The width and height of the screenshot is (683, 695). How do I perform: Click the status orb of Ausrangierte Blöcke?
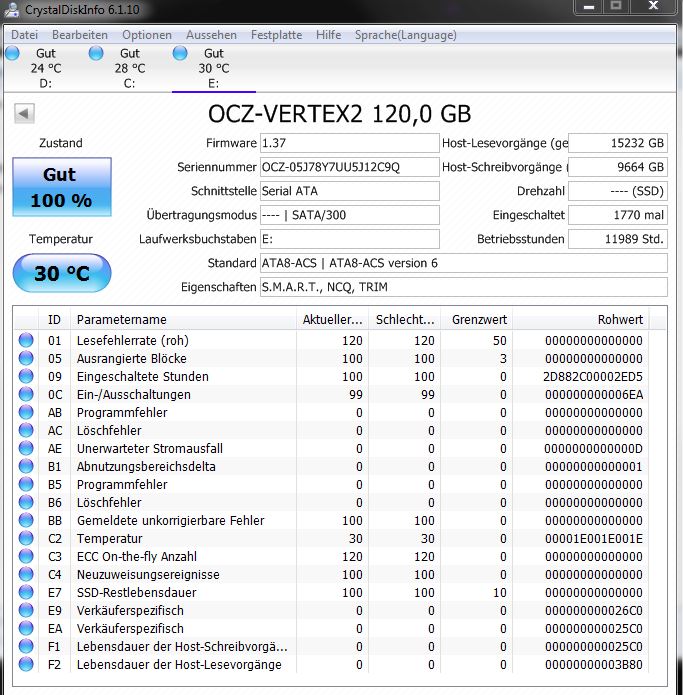[x=26, y=358]
